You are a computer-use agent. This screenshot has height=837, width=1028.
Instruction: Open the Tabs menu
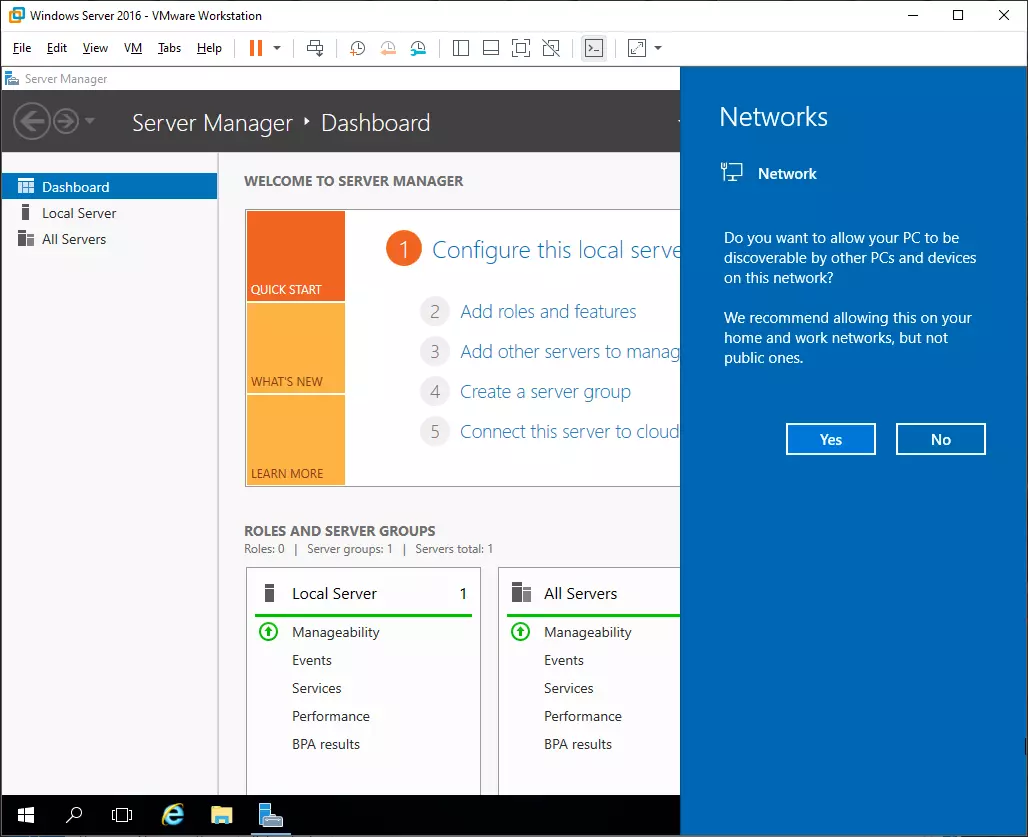169,48
